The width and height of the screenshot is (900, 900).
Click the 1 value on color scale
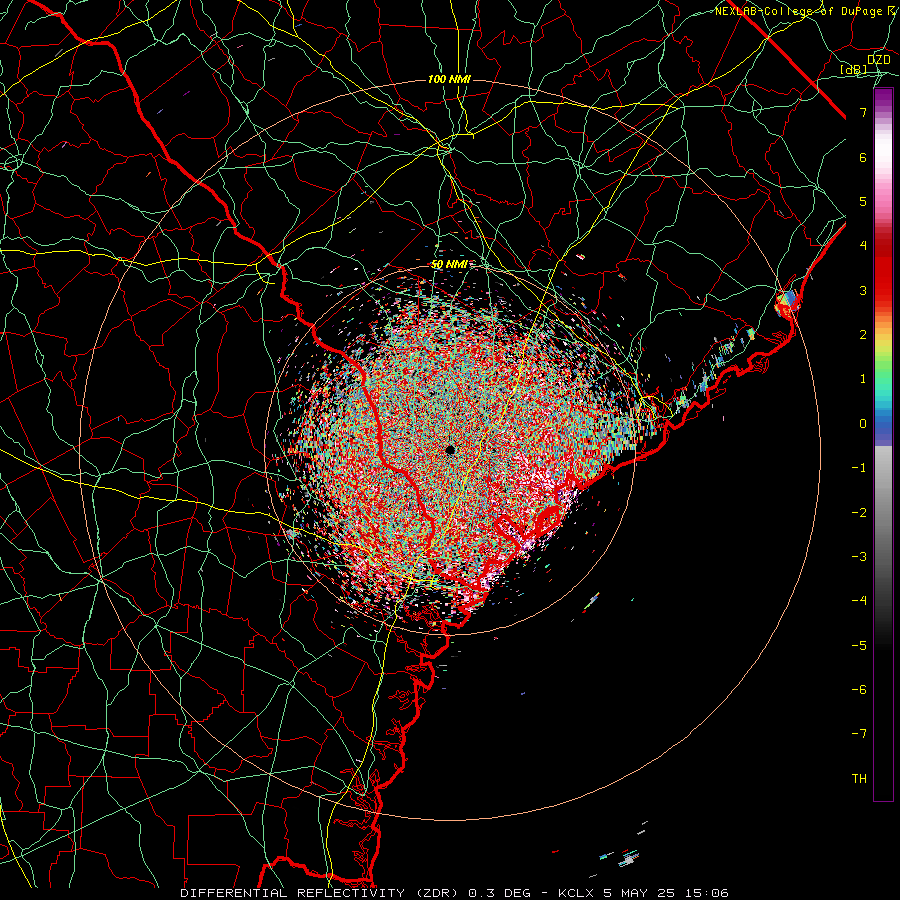click(x=863, y=379)
